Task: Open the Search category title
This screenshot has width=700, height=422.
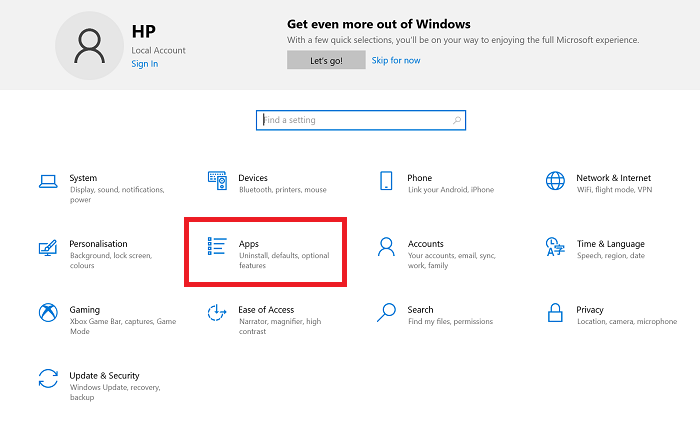Action: [x=420, y=309]
